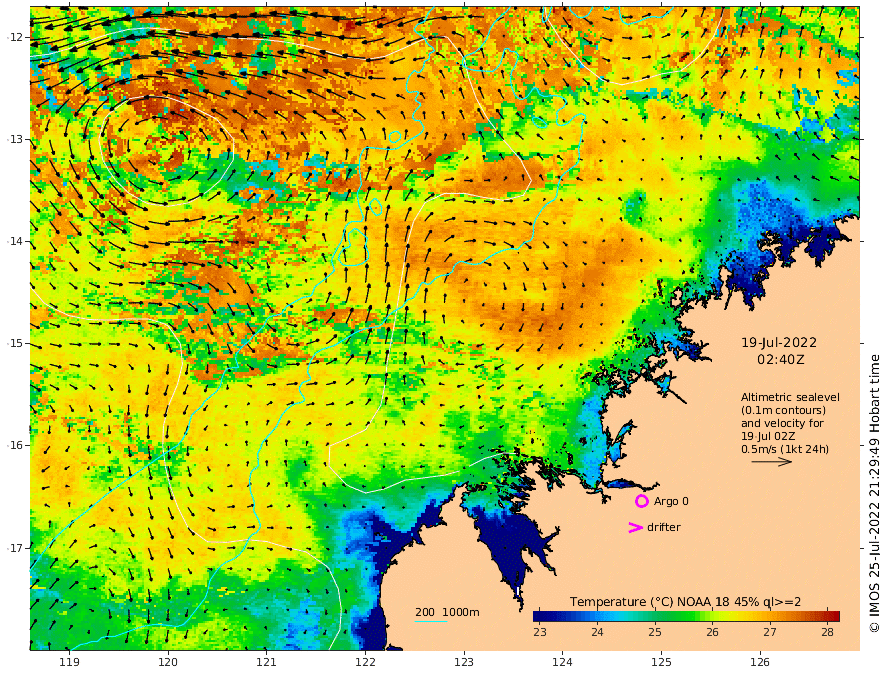Click longitude axis label 122
The width and height of the screenshot is (880, 680).
click(x=365, y=662)
